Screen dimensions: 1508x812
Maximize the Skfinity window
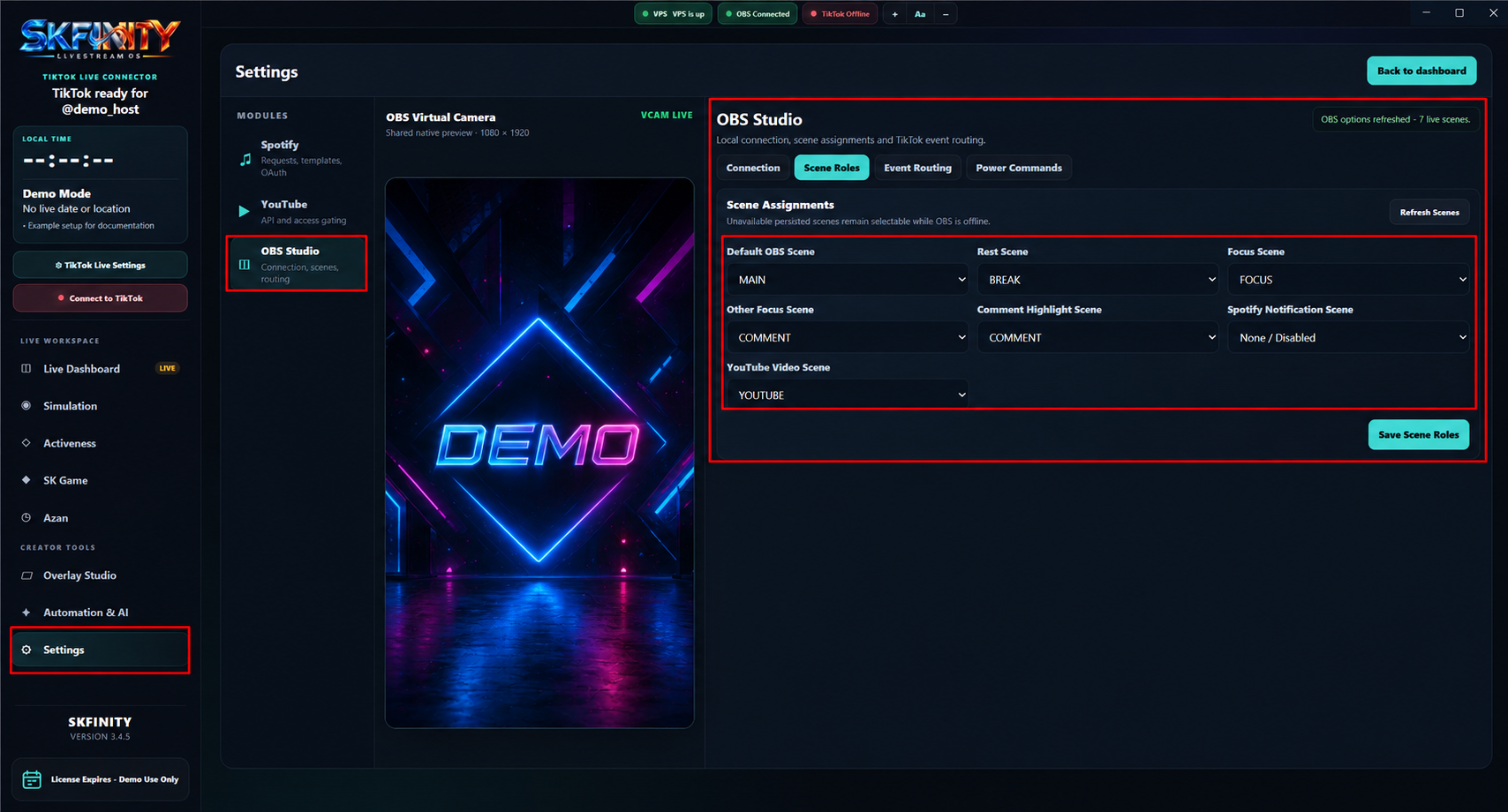coord(1459,12)
